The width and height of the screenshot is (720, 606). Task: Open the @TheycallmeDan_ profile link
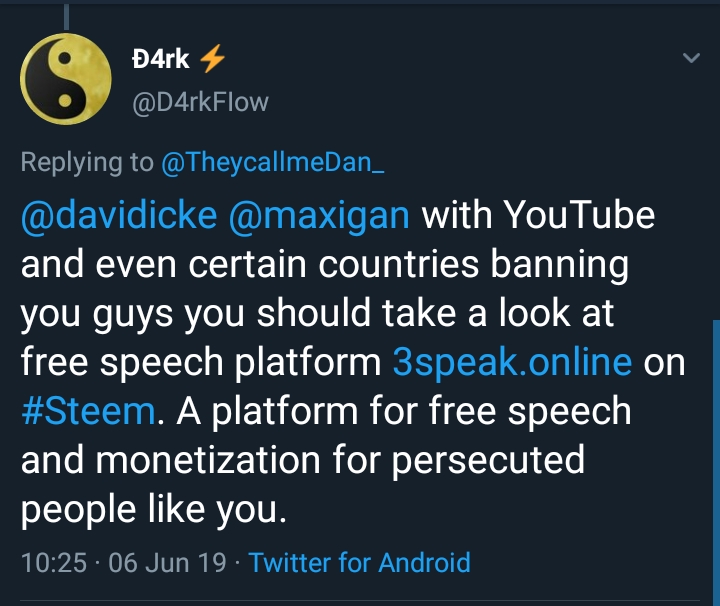271,163
